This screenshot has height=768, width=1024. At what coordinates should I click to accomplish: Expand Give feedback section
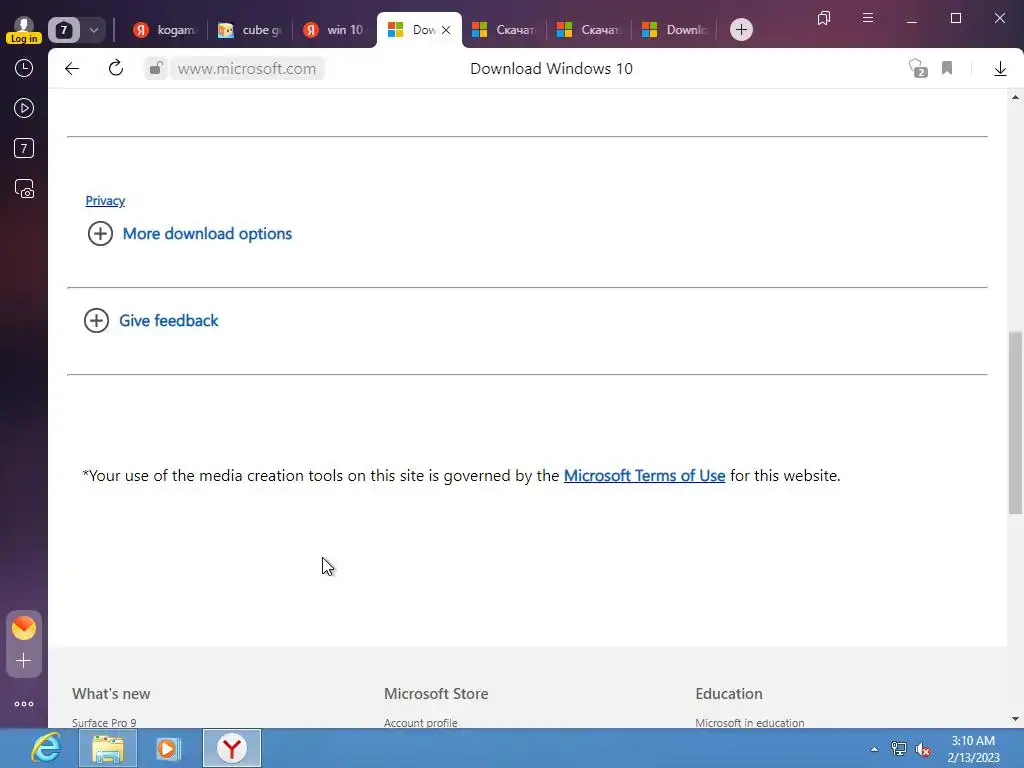pos(151,321)
